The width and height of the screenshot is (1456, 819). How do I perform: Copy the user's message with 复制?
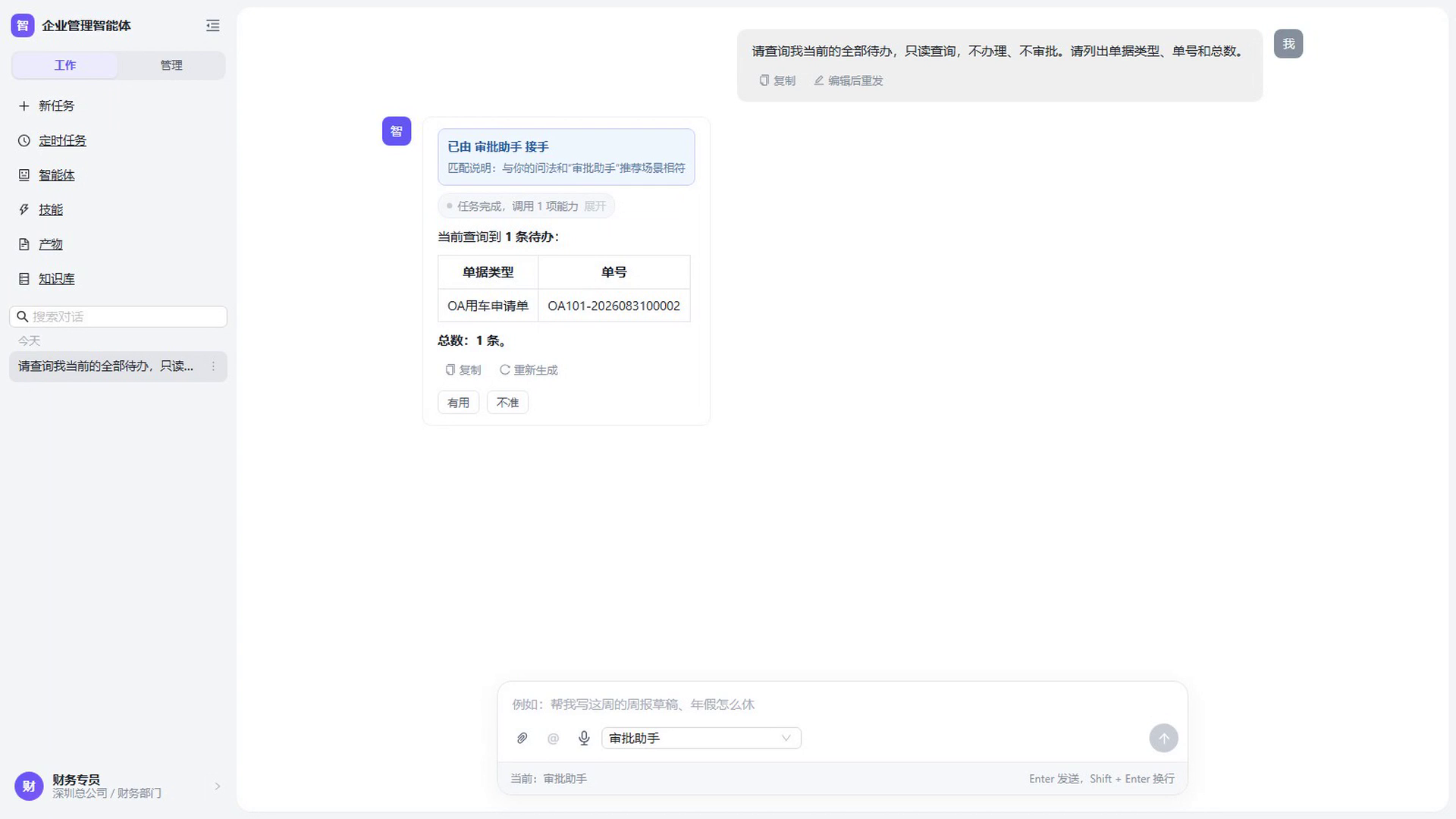coord(777,80)
